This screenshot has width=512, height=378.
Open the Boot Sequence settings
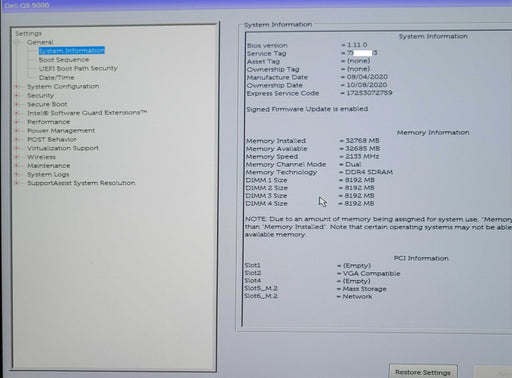[x=64, y=60]
